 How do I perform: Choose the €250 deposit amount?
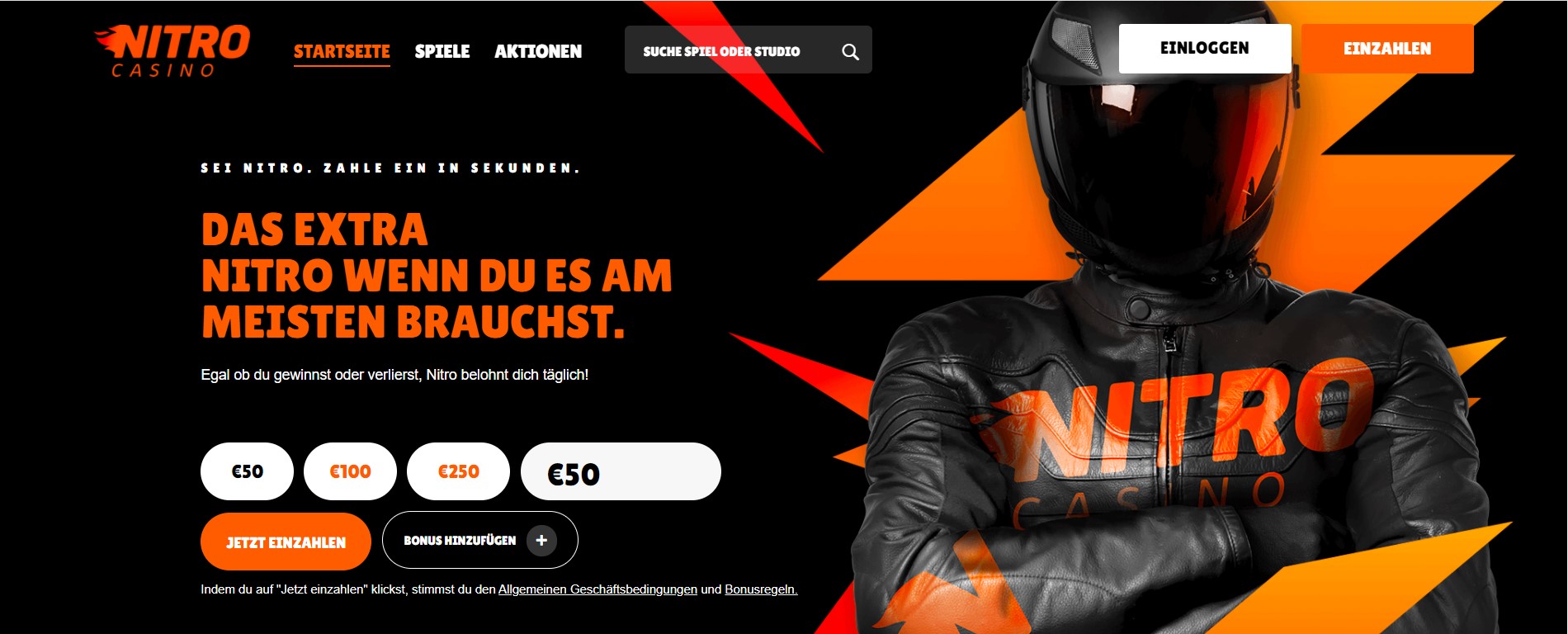pos(458,471)
